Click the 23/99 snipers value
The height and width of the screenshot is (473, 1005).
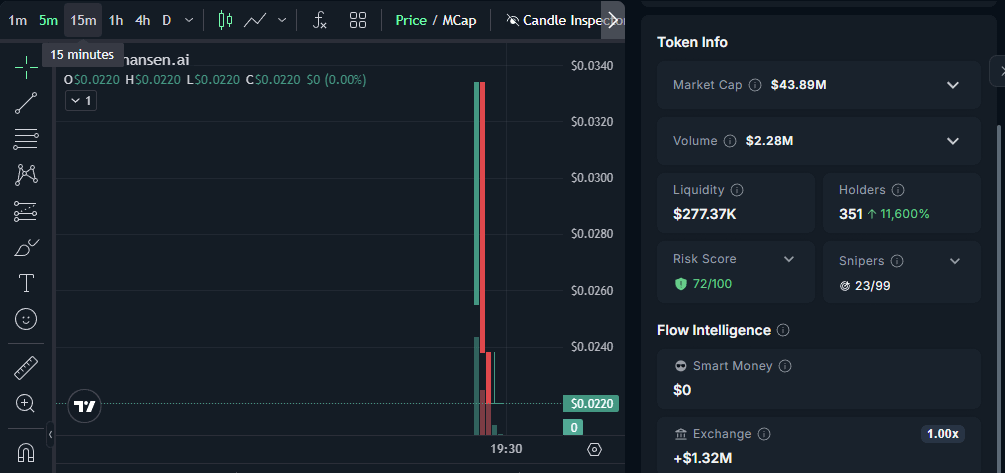click(872, 286)
